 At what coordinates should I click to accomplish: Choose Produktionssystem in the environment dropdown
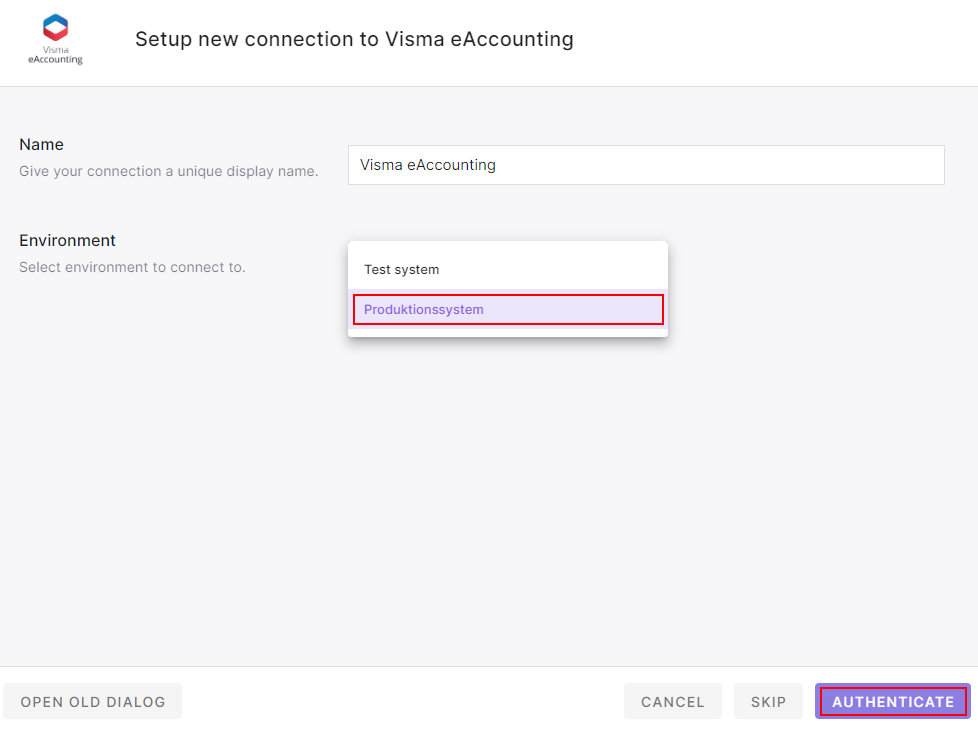(x=508, y=309)
